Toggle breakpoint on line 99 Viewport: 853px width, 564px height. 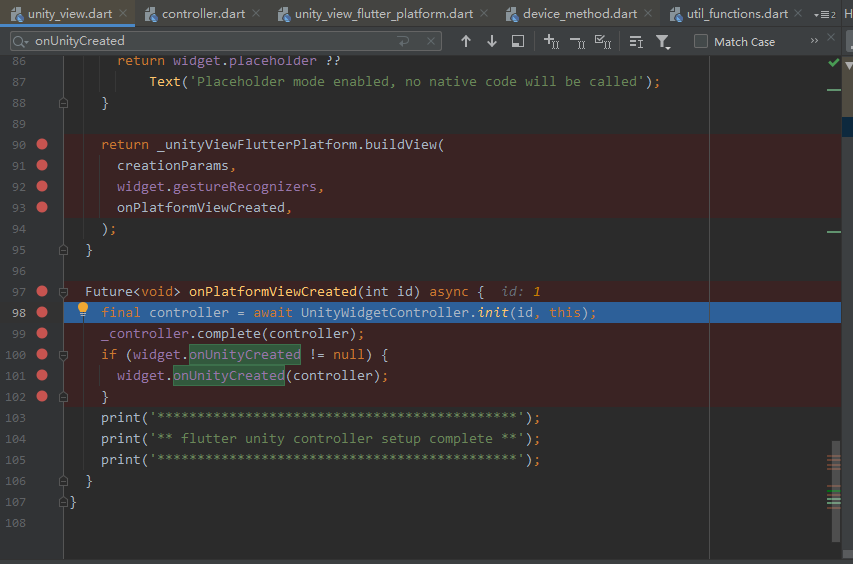[42, 333]
